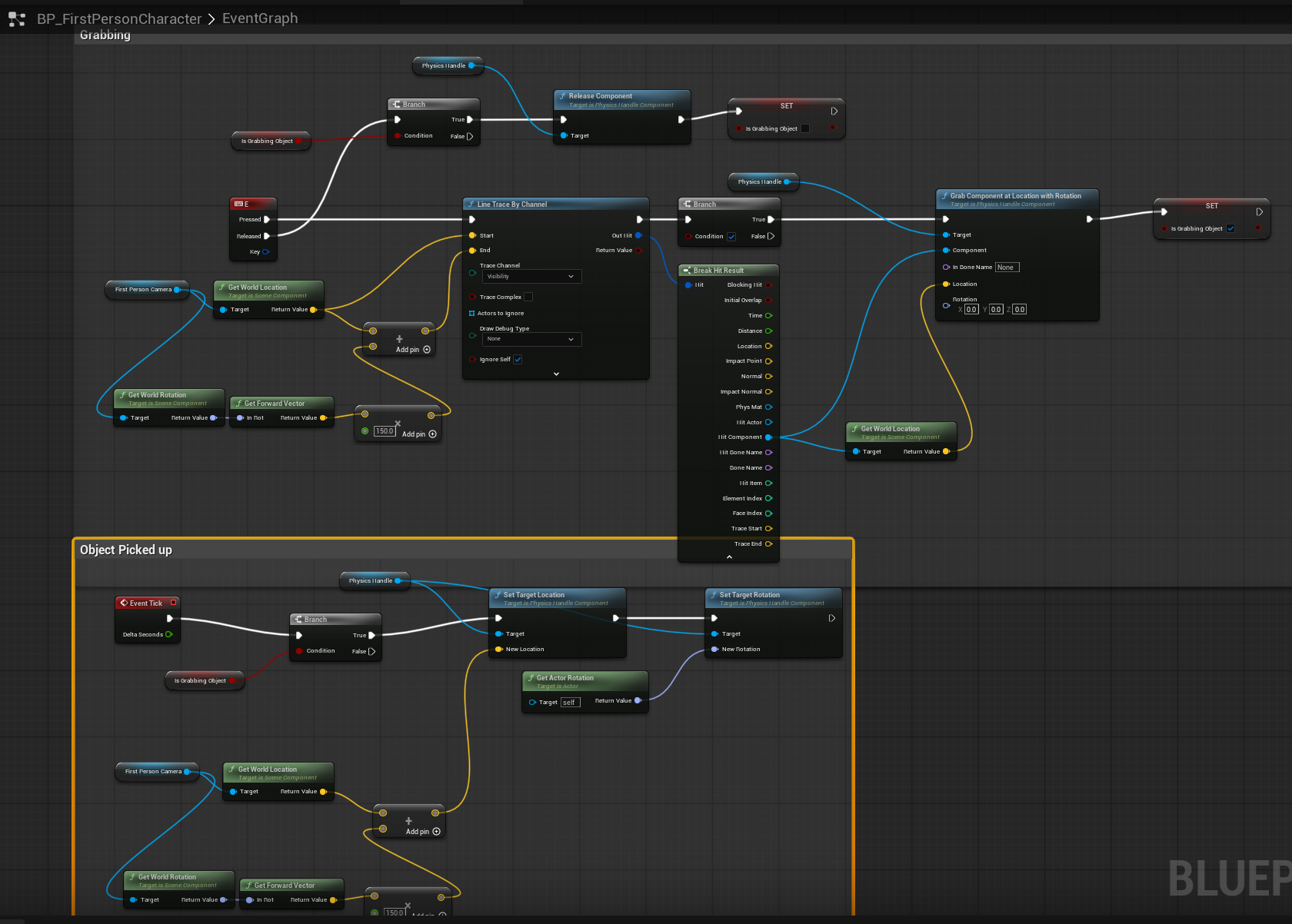Click the Branch icon in Object Picked up
This screenshot has height=924, width=1292.
298,620
